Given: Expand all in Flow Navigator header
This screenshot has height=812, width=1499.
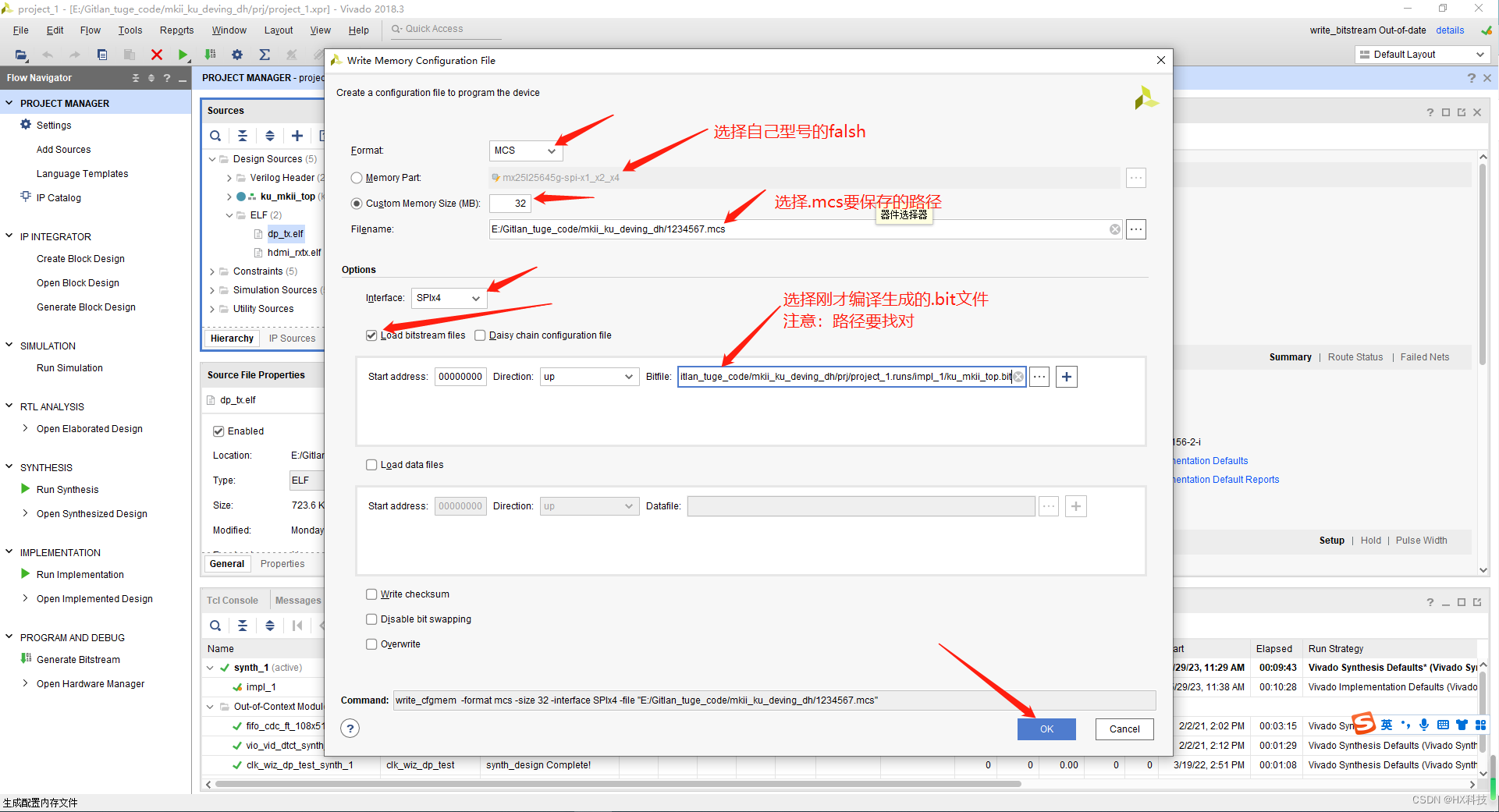Looking at the screenshot, I should (151, 78).
